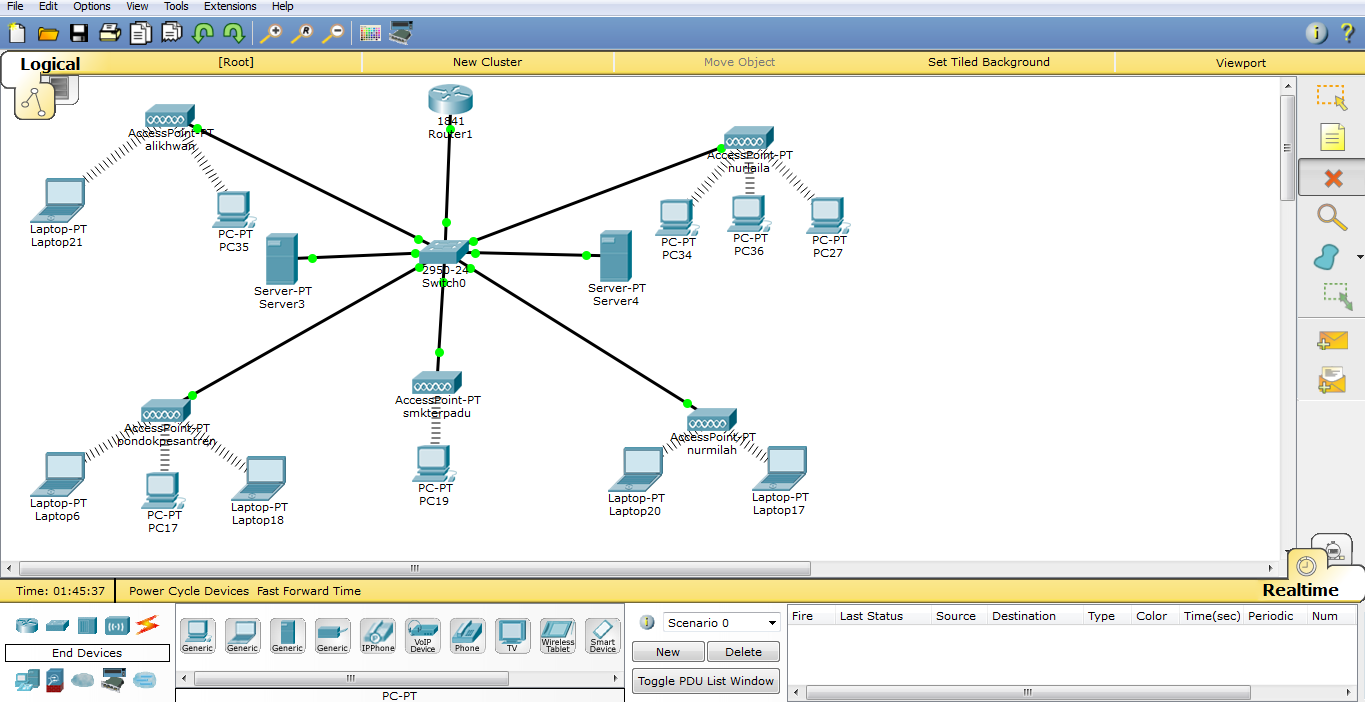This screenshot has height=702, width=1365.
Task: Select the Hubs device category
Action: (x=87, y=625)
